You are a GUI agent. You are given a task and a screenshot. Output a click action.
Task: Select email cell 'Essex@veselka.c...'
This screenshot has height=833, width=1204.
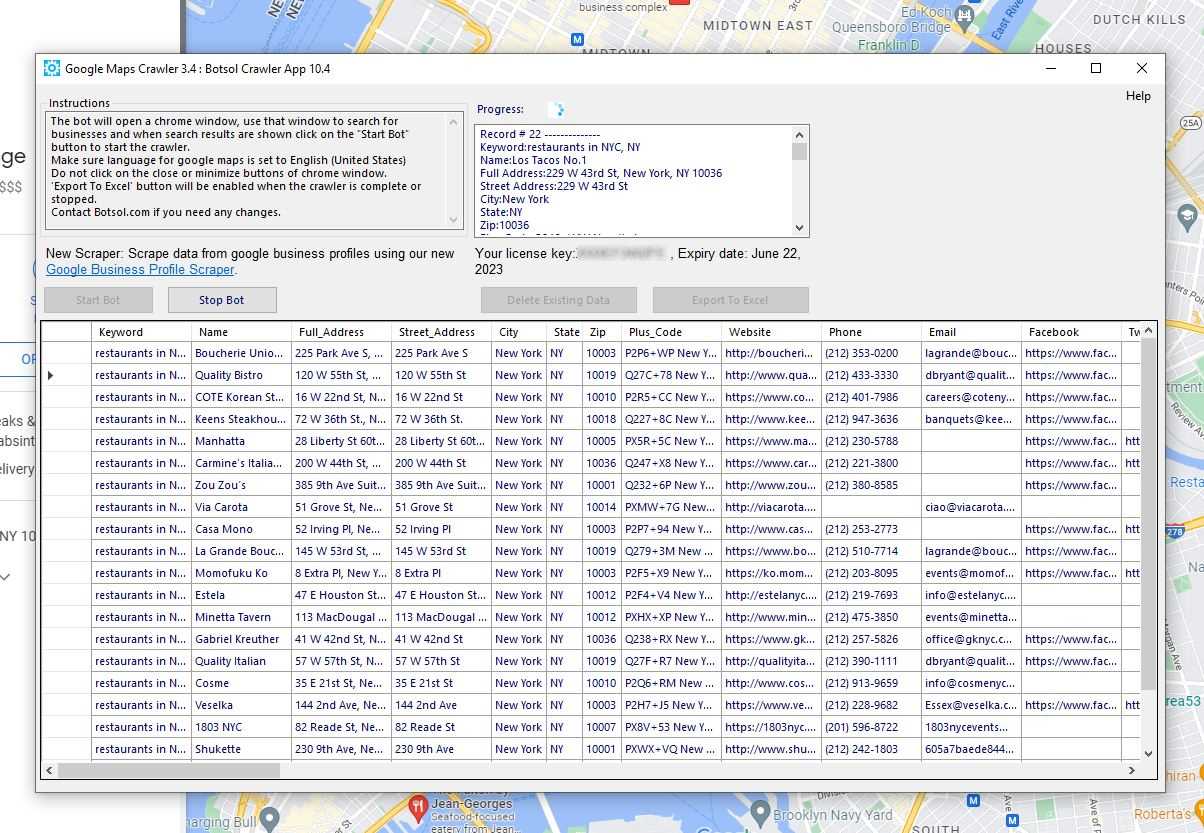click(971, 705)
